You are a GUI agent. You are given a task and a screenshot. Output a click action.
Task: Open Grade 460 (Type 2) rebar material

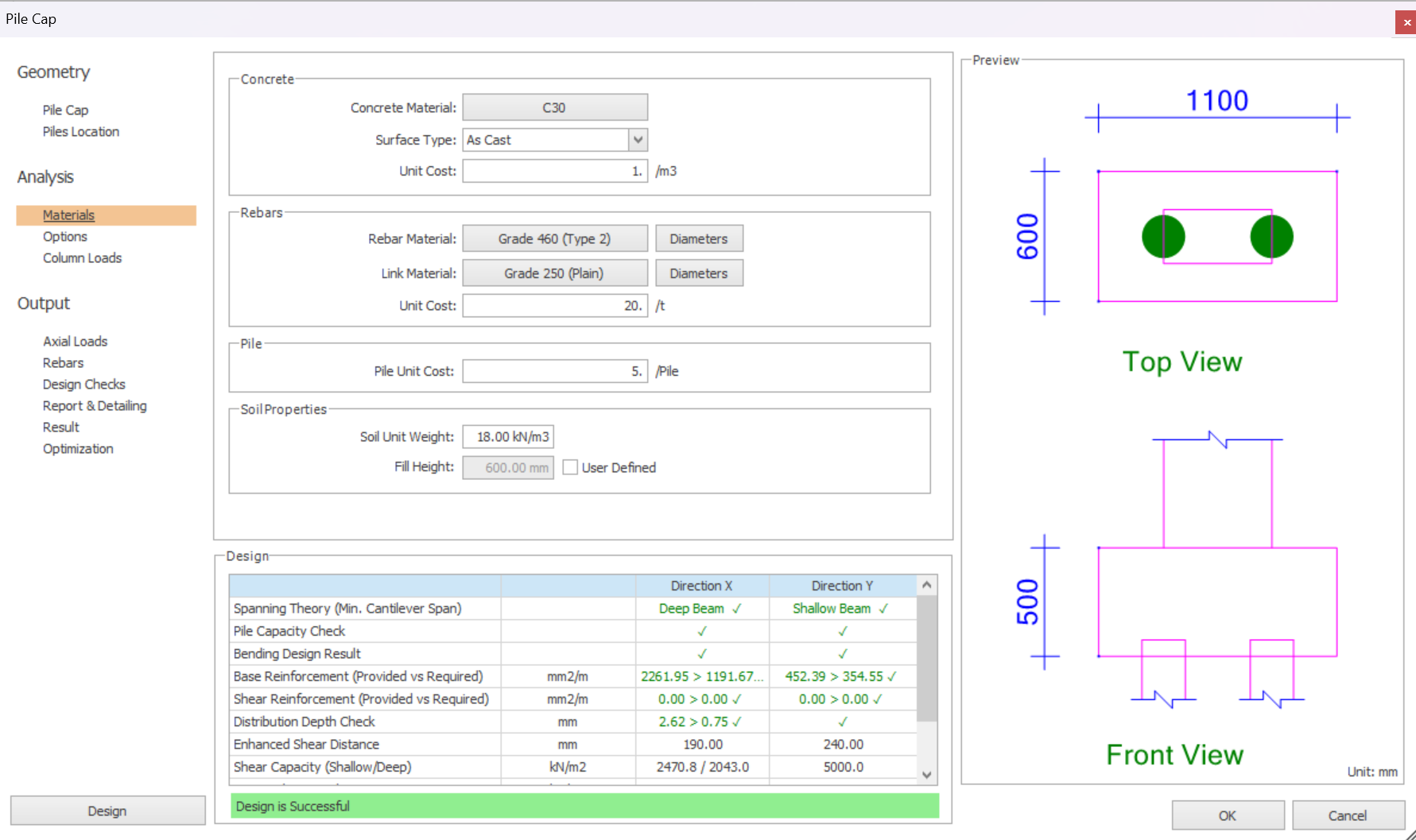click(x=554, y=238)
